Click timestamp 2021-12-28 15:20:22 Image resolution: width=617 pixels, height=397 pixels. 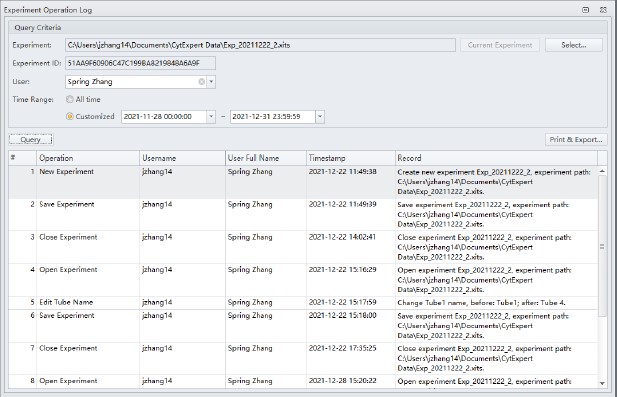tap(342, 380)
